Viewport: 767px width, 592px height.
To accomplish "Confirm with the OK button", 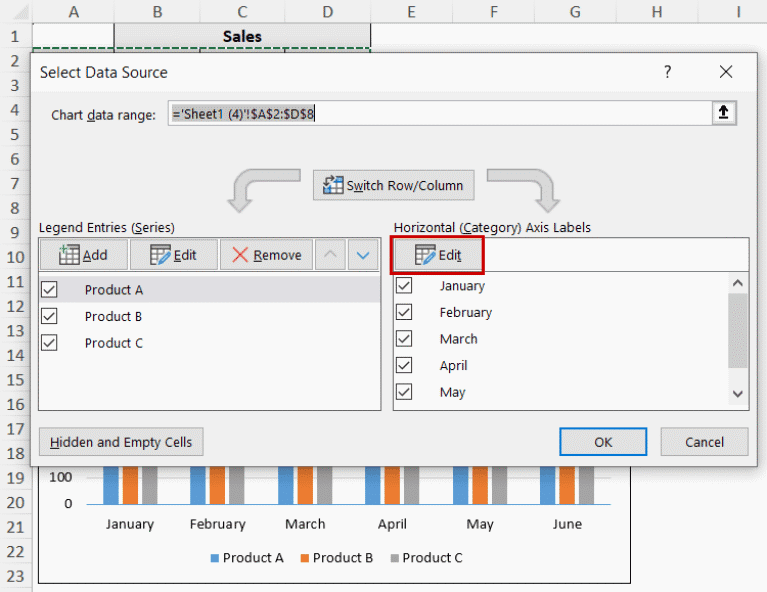I will (603, 442).
